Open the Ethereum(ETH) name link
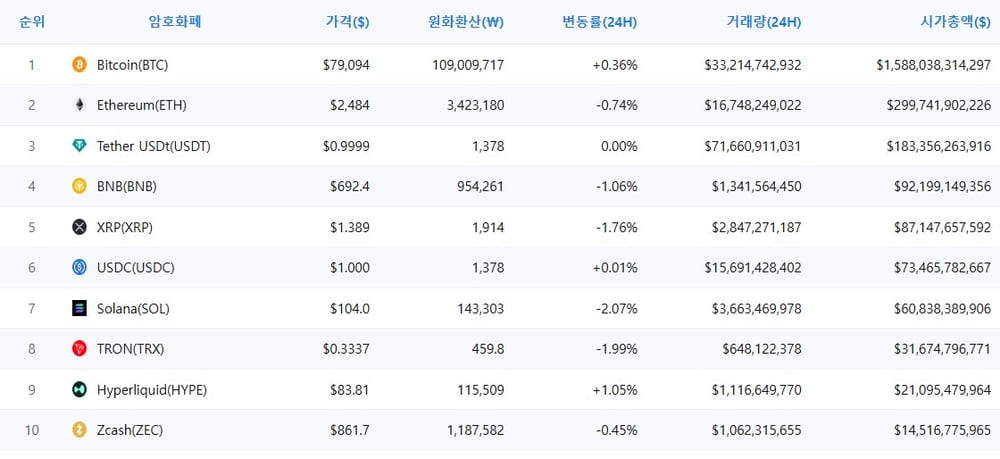This screenshot has height=459, width=1000. coord(142,105)
